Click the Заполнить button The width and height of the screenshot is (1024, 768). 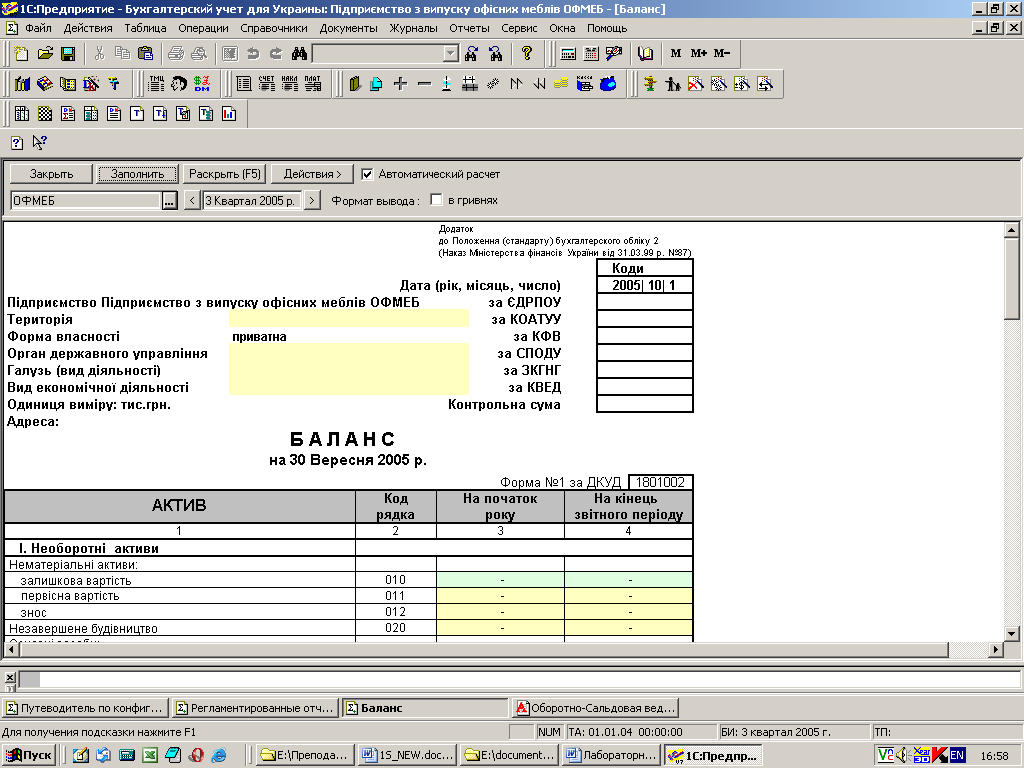137,174
